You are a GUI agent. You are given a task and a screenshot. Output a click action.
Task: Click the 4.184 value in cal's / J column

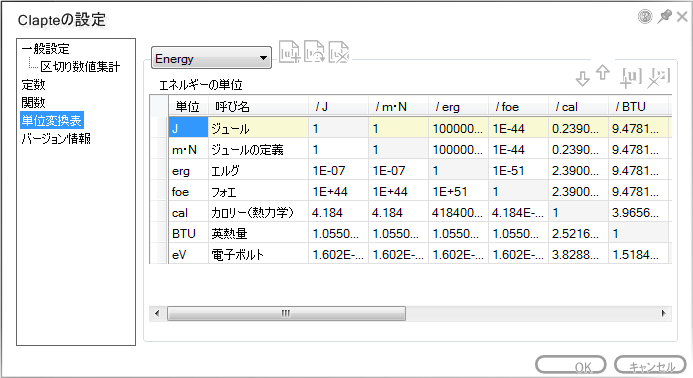(338, 212)
